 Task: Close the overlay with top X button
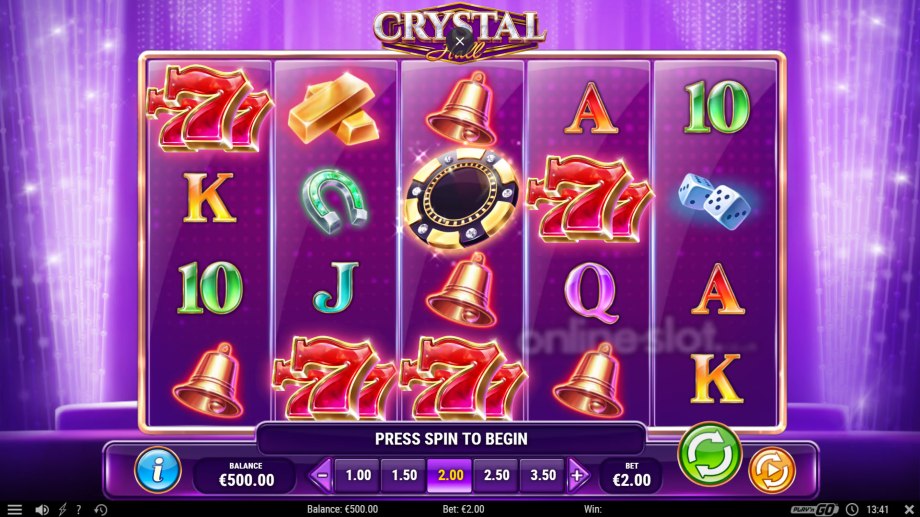click(460, 41)
